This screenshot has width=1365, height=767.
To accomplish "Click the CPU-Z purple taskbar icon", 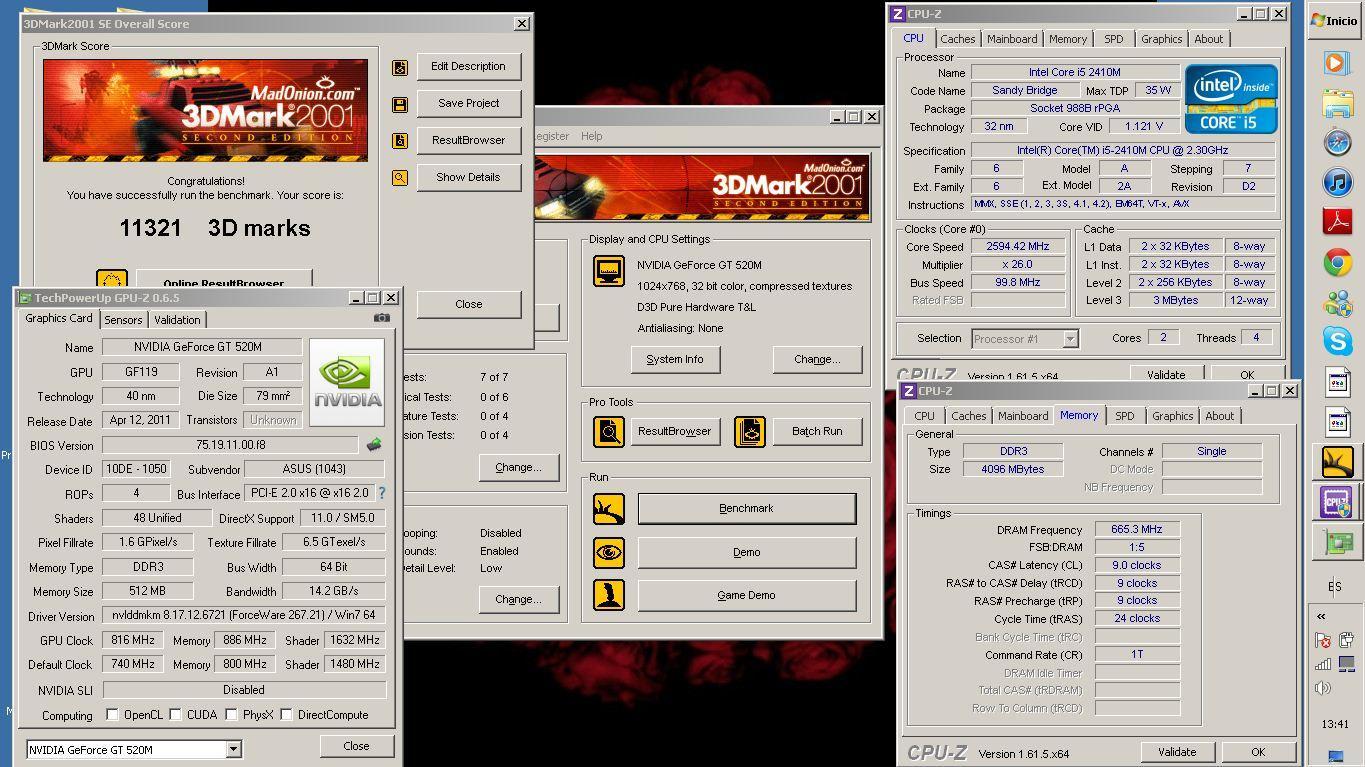I will click(x=1337, y=501).
